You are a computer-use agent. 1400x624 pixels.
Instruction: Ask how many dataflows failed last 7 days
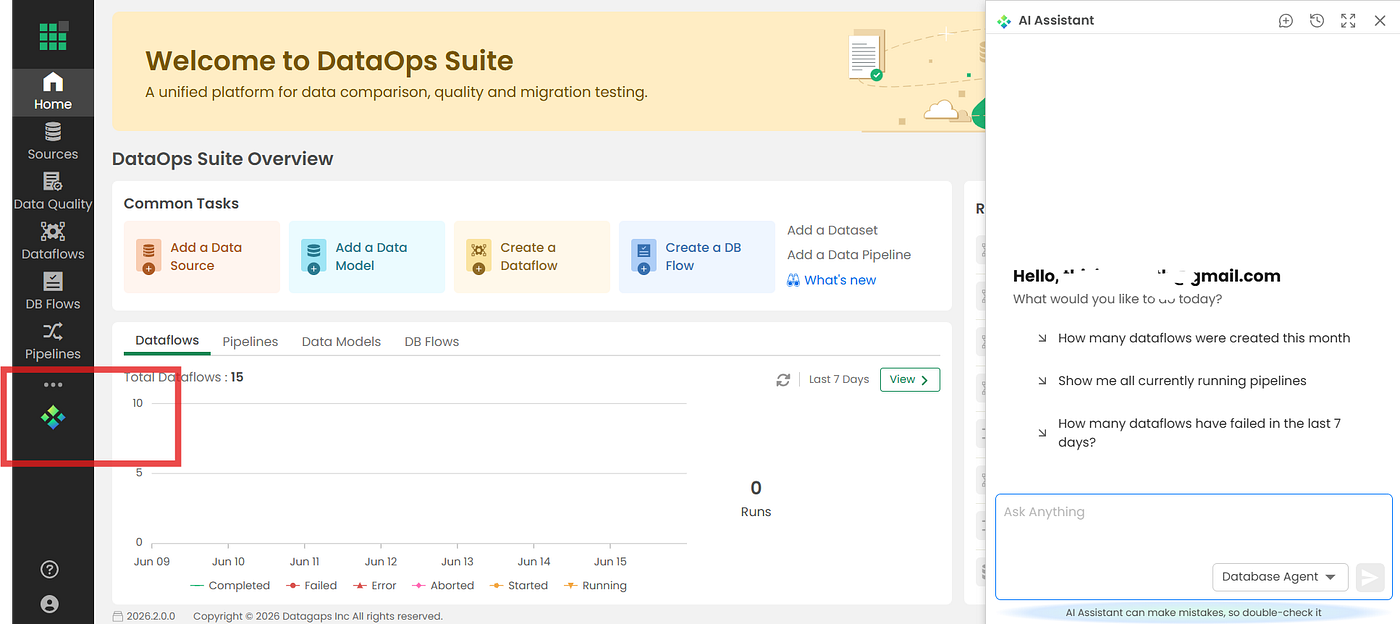[1192, 433]
